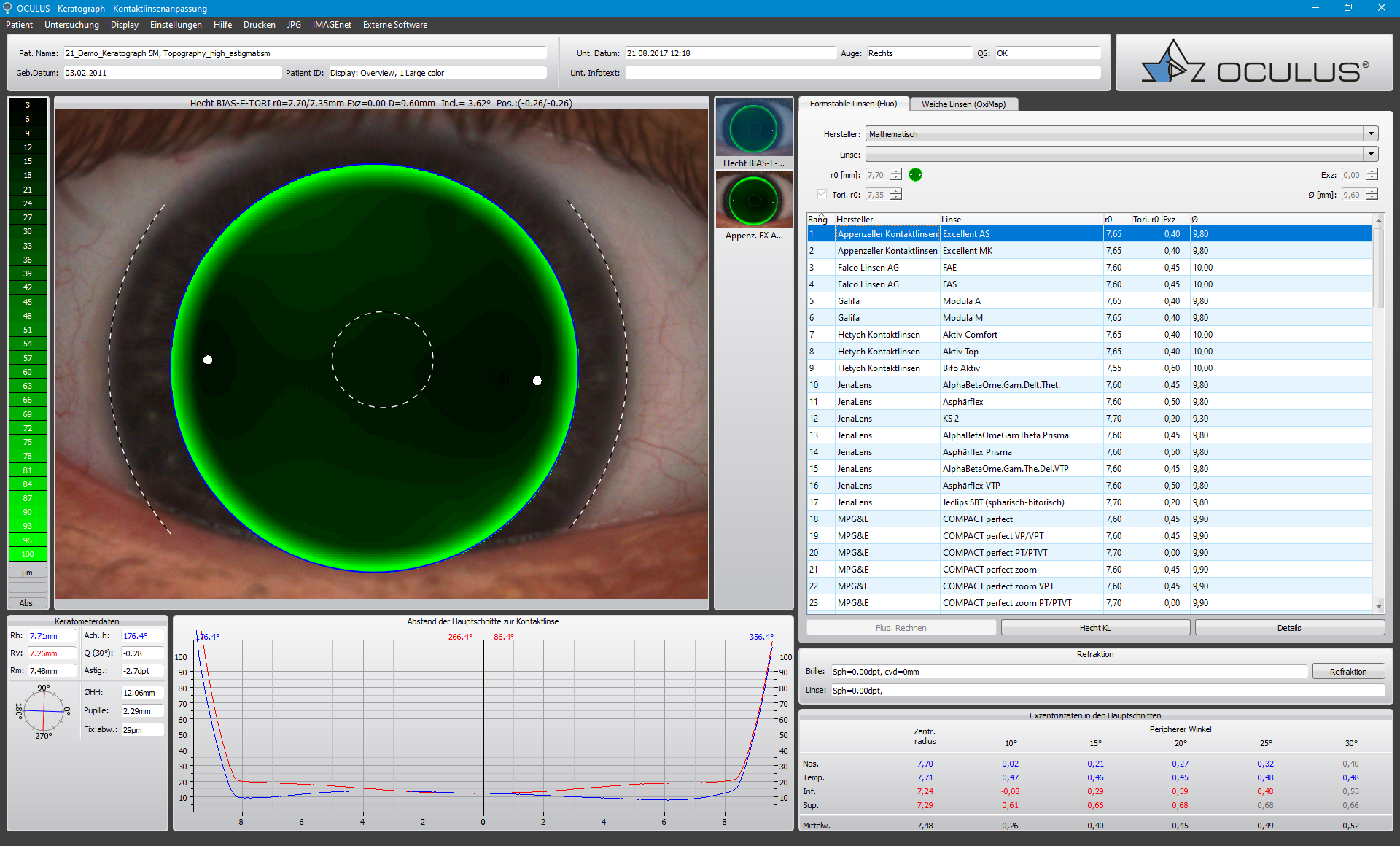Screen dimensions: 1400x846
Task: Open the Untersuchung menu
Action: [71, 25]
